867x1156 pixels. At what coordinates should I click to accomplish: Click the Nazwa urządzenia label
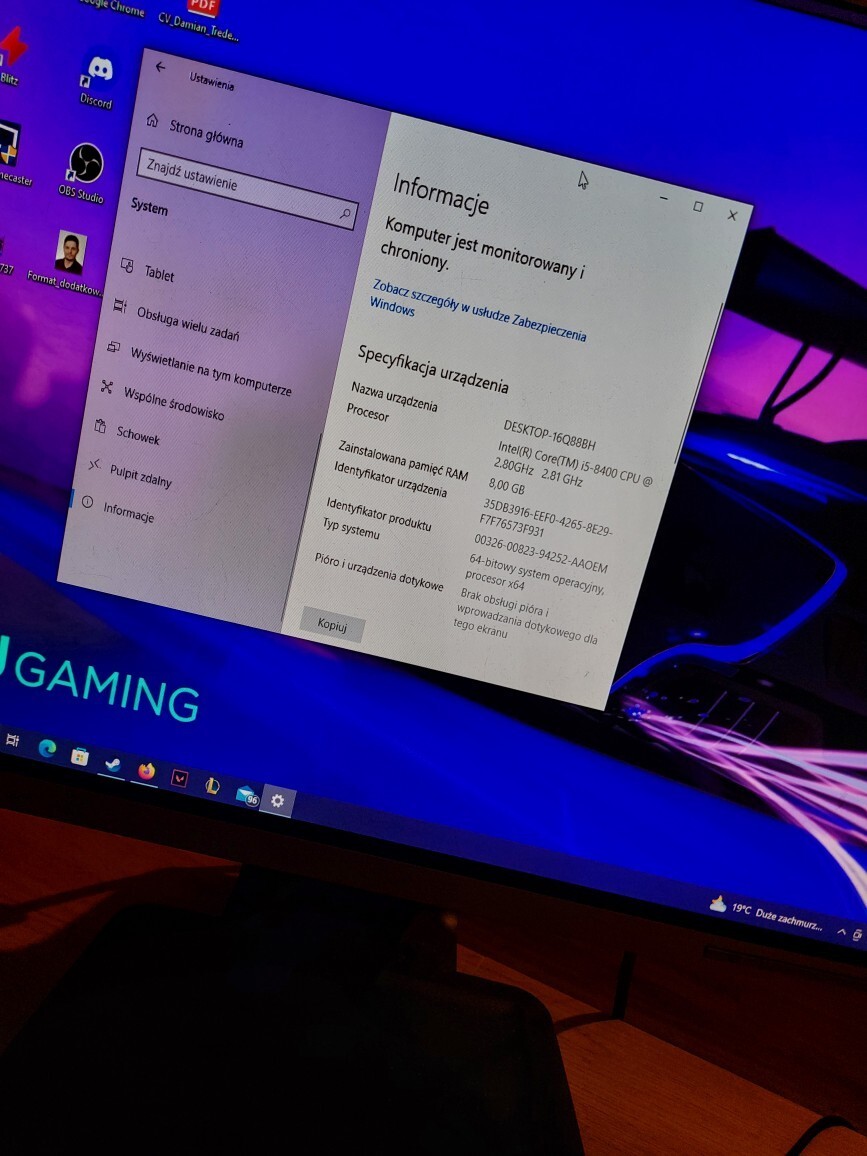tap(394, 397)
